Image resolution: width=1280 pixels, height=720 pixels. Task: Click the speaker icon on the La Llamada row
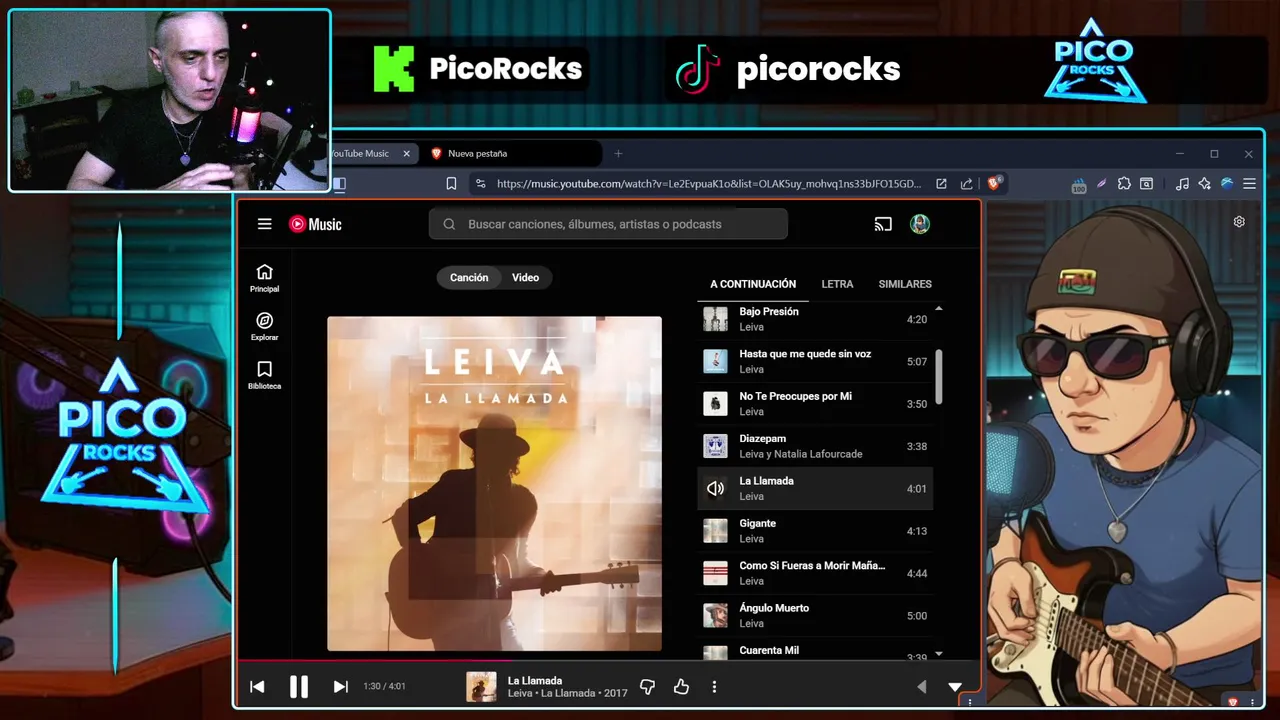pos(715,489)
